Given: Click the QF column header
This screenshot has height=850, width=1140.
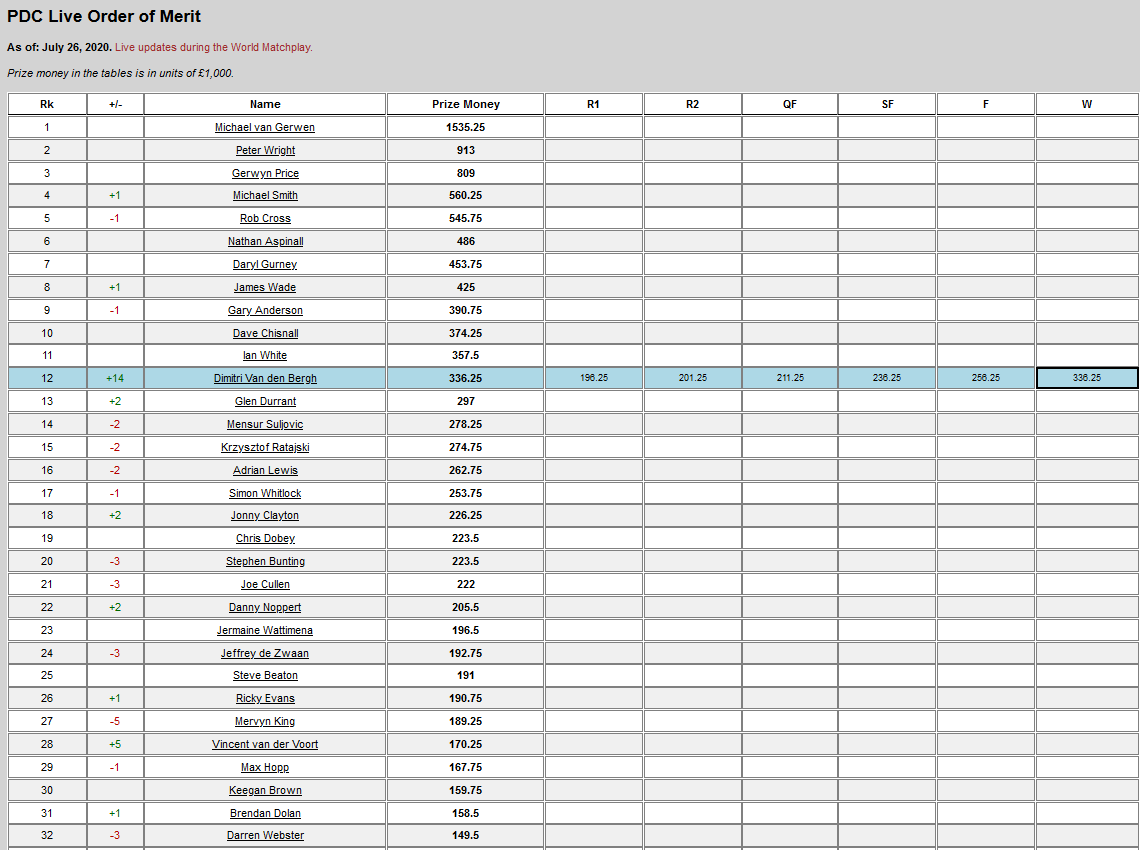Looking at the screenshot, I should pos(790,104).
